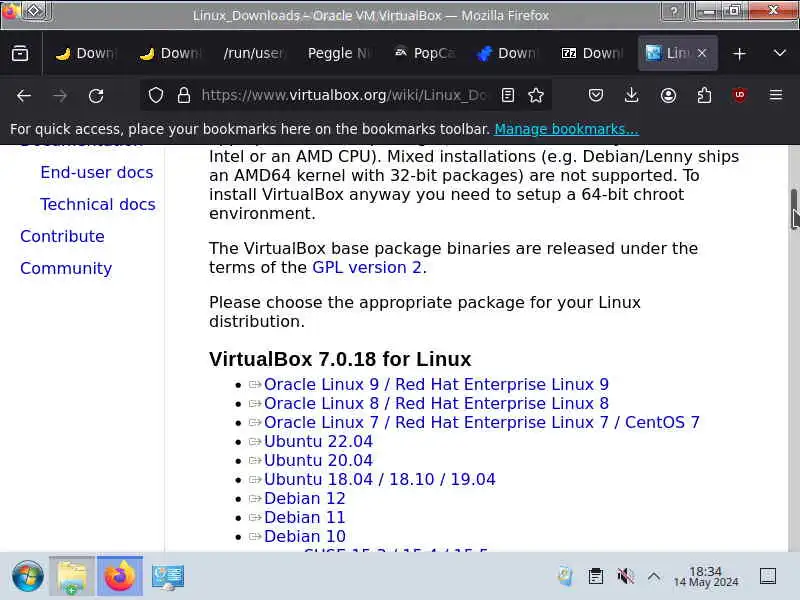Image resolution: width=800 pixels, height=600 pixels.
Task: Open the Start menu orb
Action: click(x=28, y=577)
